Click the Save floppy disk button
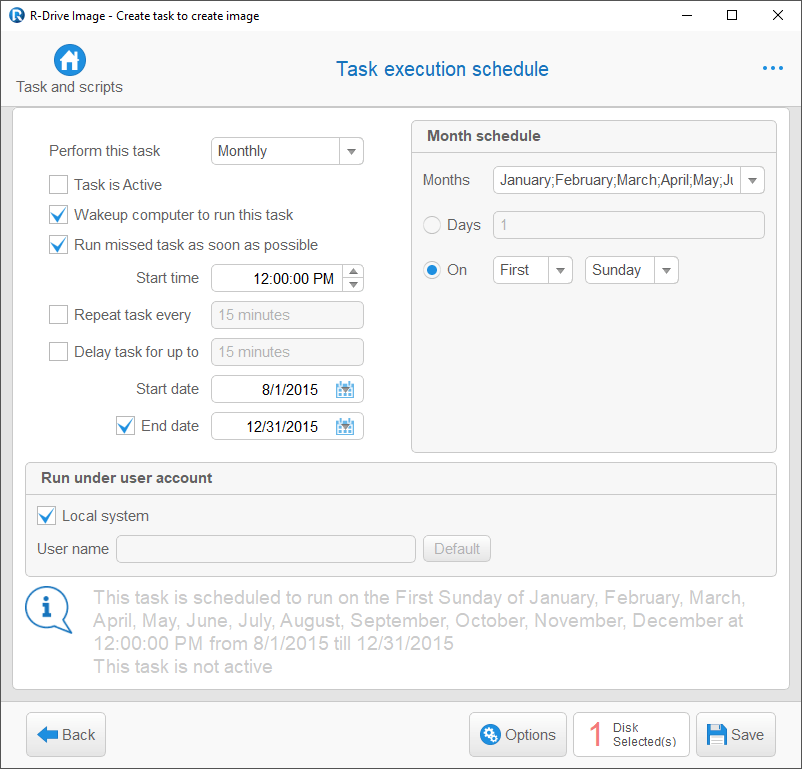This screenshot has width=802, height=769. [736, 734]
